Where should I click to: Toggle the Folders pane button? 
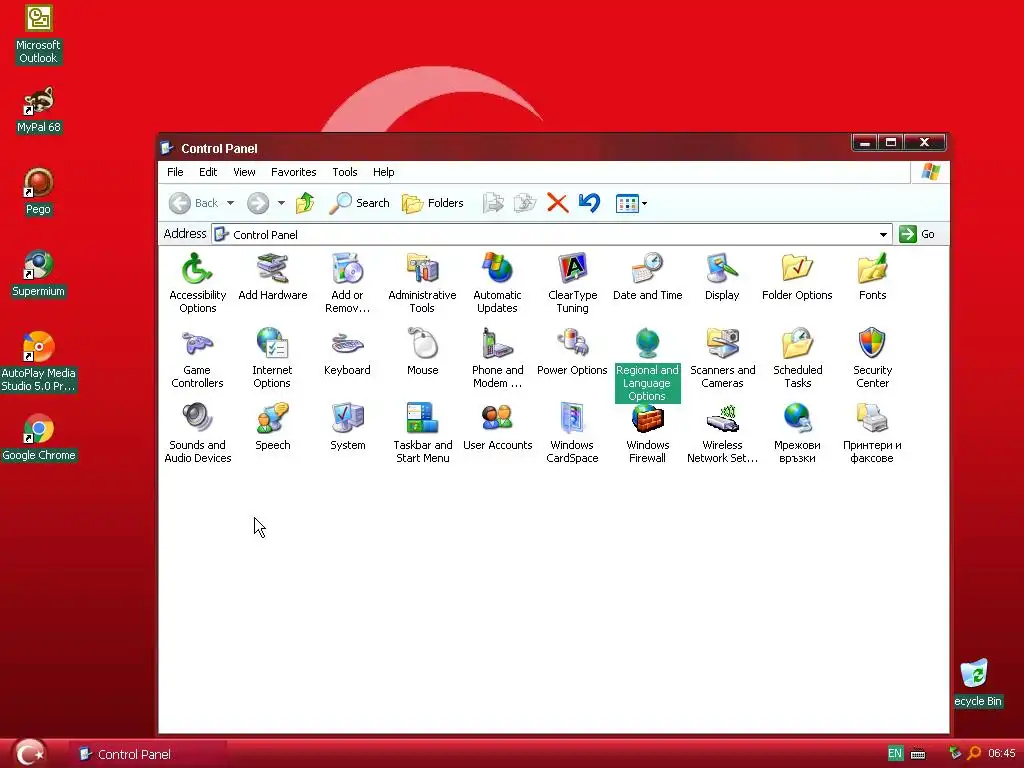click(432, 203)
